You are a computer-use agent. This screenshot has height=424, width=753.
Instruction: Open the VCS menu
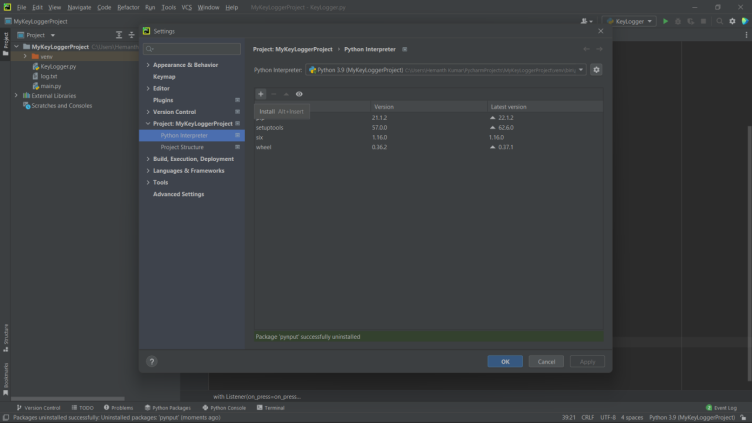pos(186,7)
